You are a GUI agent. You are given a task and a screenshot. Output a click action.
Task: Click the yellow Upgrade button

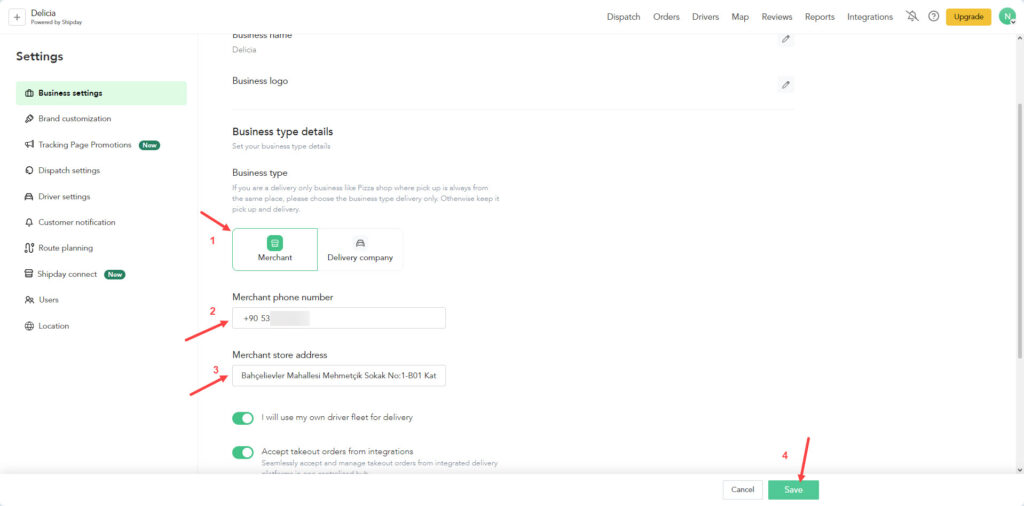pos(968,17)
